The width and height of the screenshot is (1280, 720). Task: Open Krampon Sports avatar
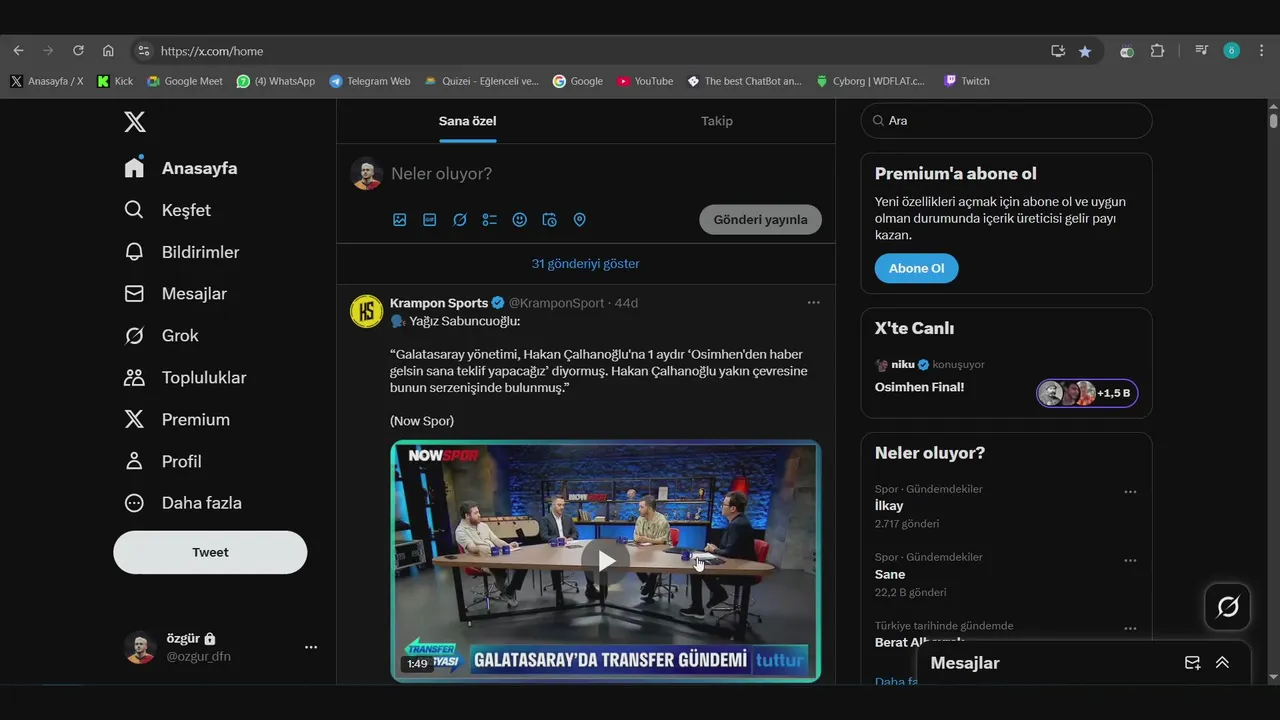click(x=367, y=311)
